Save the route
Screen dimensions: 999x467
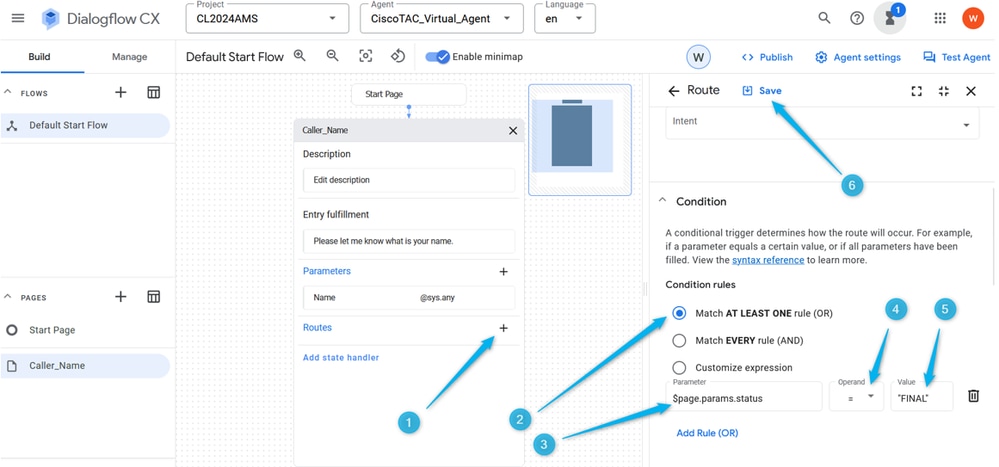pyautogui.click(x=762, y=90)
